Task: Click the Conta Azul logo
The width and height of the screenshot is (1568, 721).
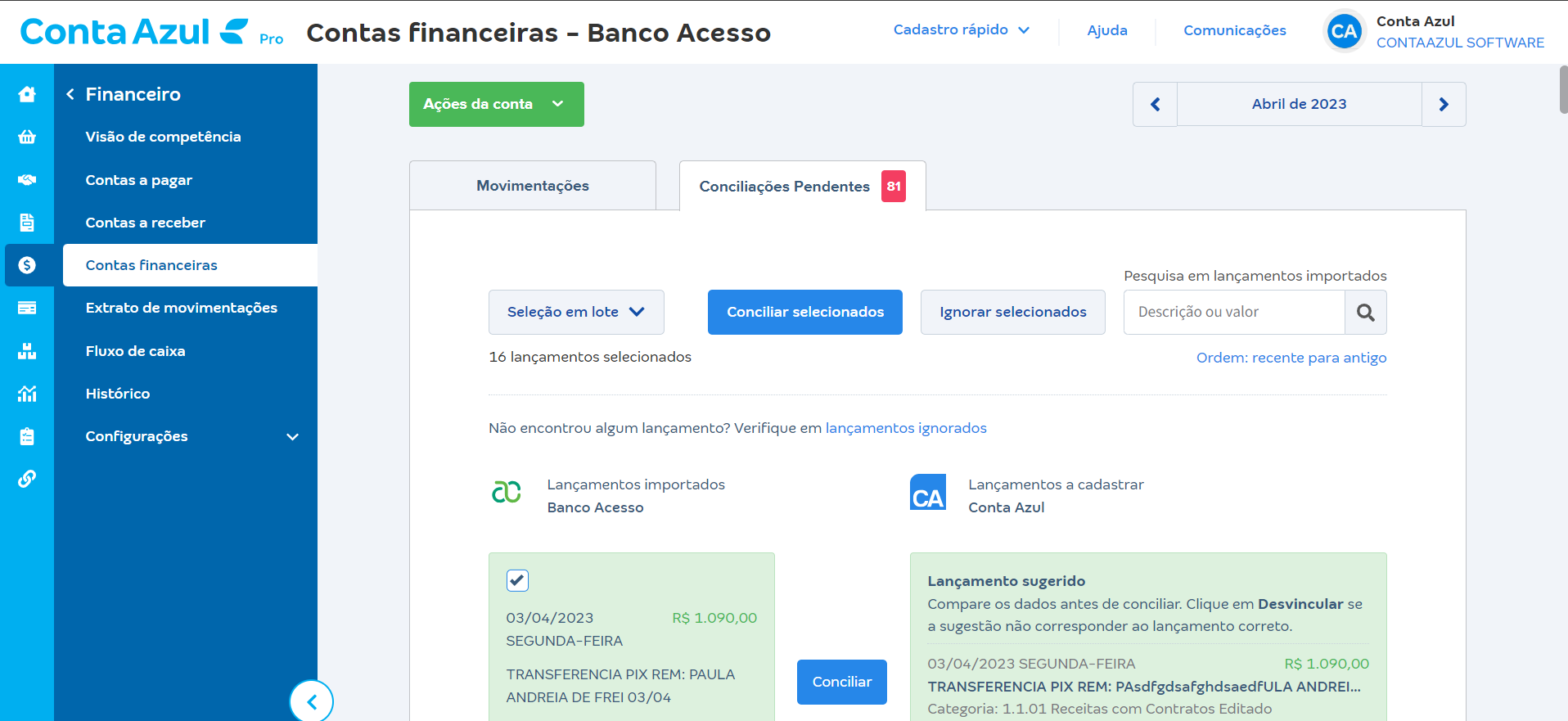Action: (134, 32)
